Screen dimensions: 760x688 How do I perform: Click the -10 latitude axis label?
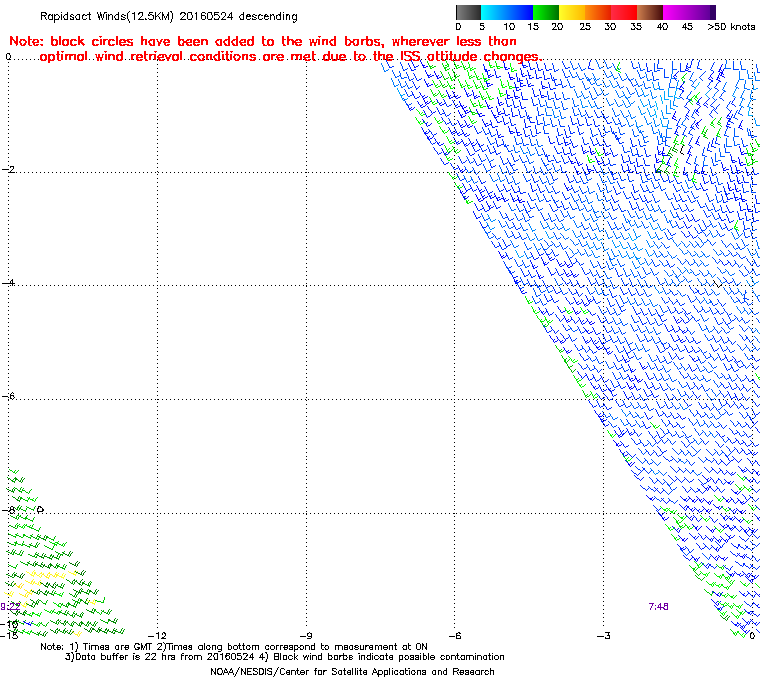click(x=9, y=624)
